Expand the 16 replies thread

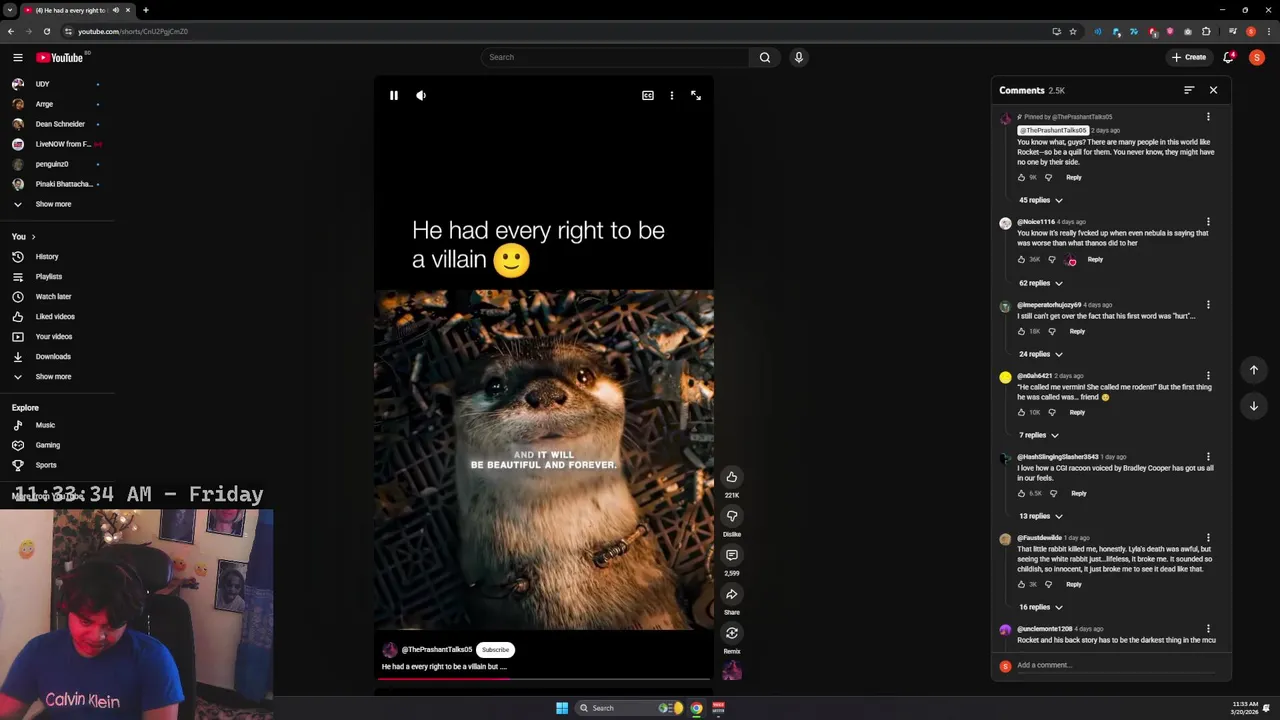1040,607
